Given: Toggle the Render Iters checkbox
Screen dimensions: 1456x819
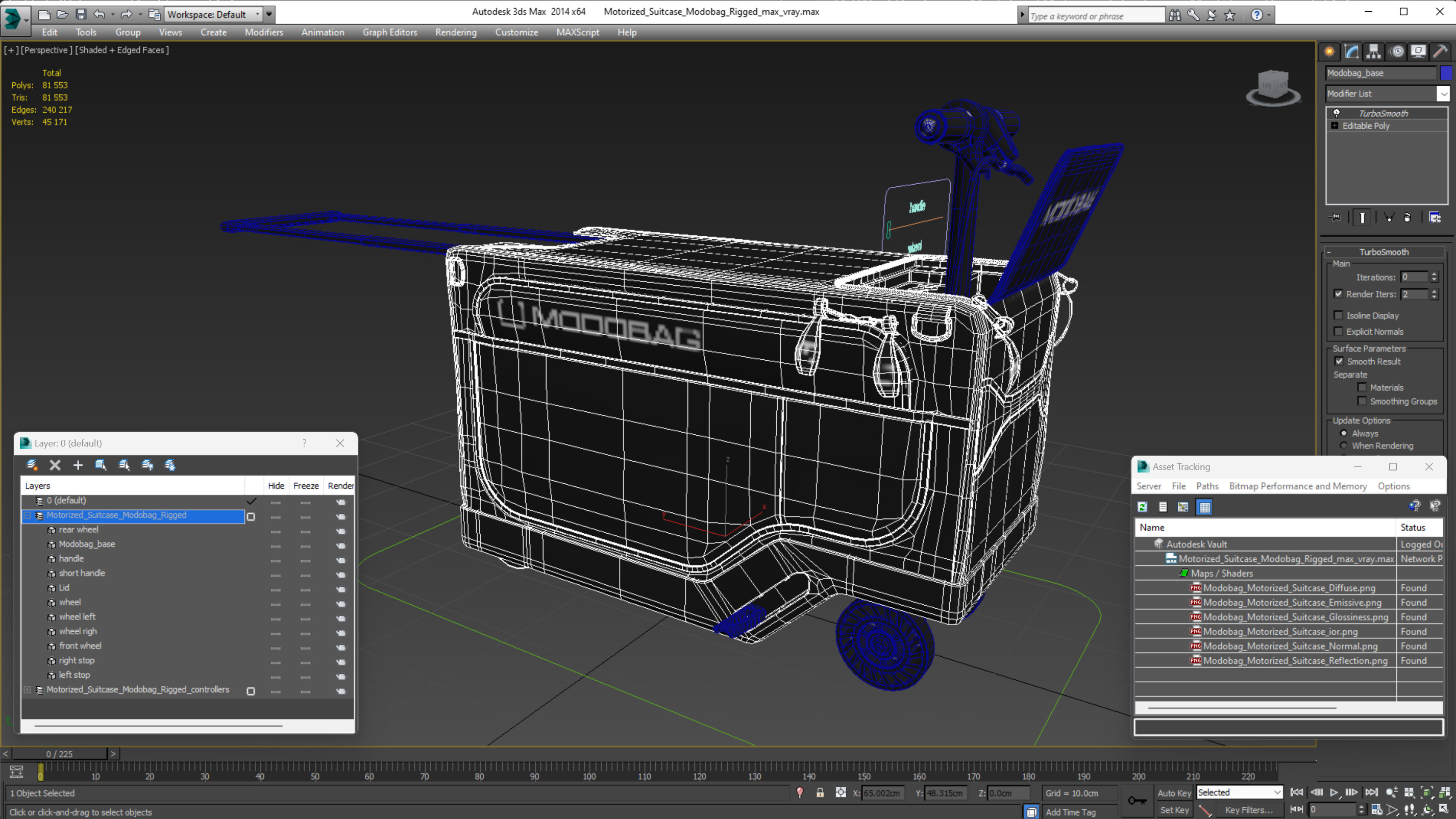Looking at the screenshot, I should 1338,294.
